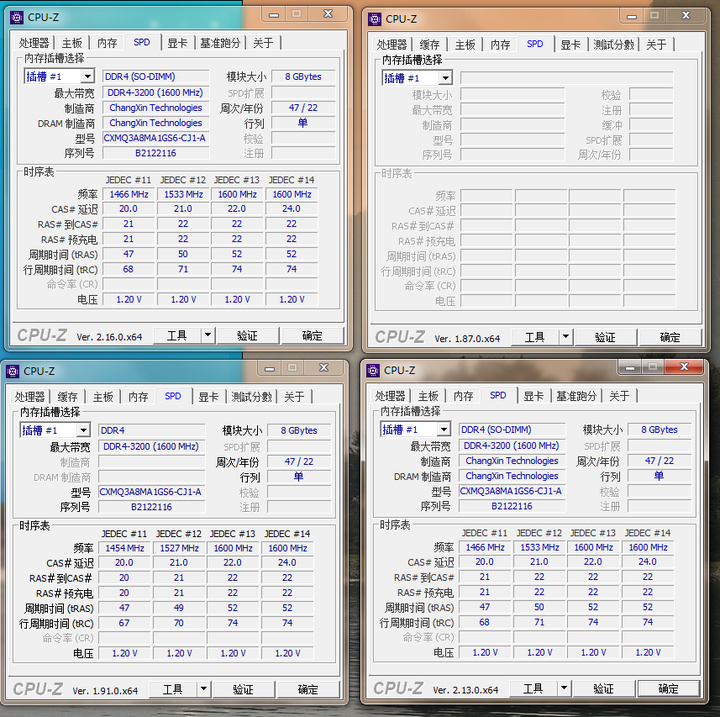Click 1527 MHz frequency cell in CPU-Z 1.91.0
The height and width of the screenshot is (717, 720).
click(179, 548)
